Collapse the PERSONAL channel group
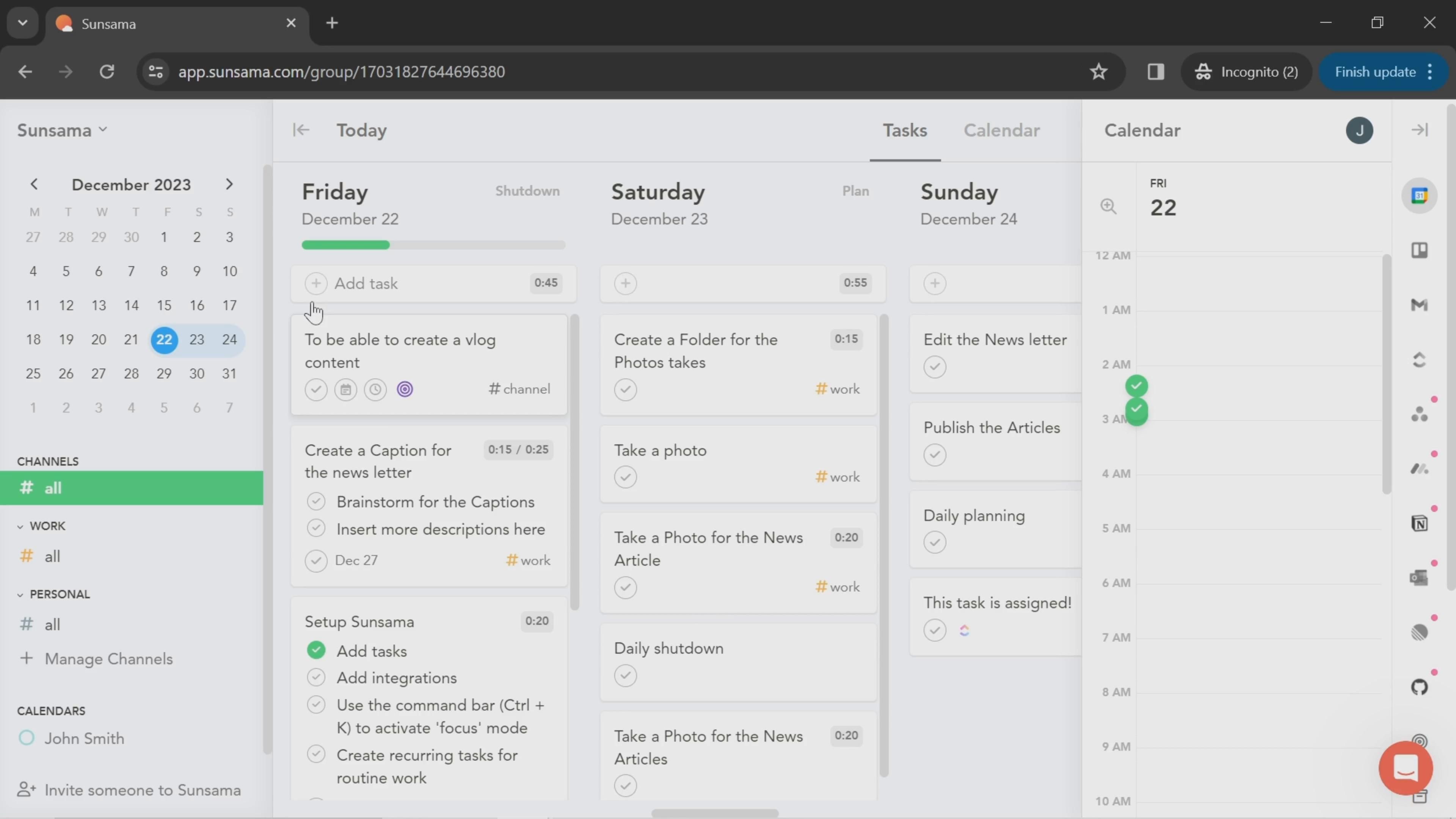This screenshot has height=819, width=1456. click(x=20, y=595)
